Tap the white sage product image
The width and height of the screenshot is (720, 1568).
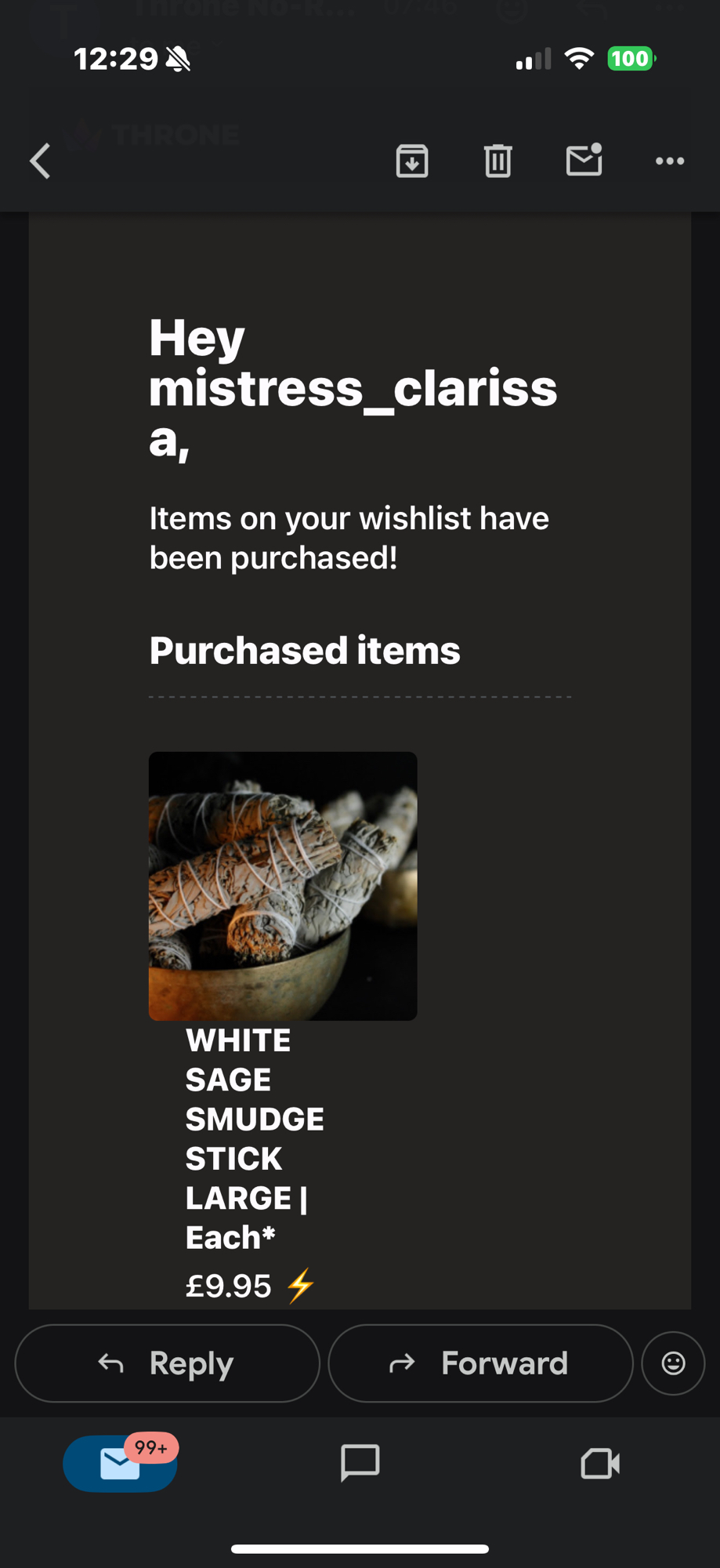283,886
